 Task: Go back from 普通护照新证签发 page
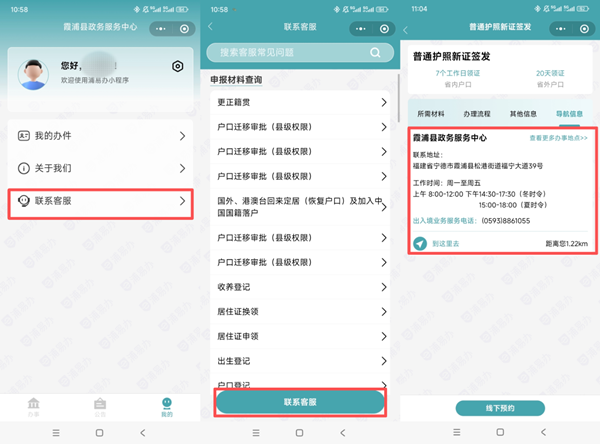pyautogui.click(x=406, y=30)
